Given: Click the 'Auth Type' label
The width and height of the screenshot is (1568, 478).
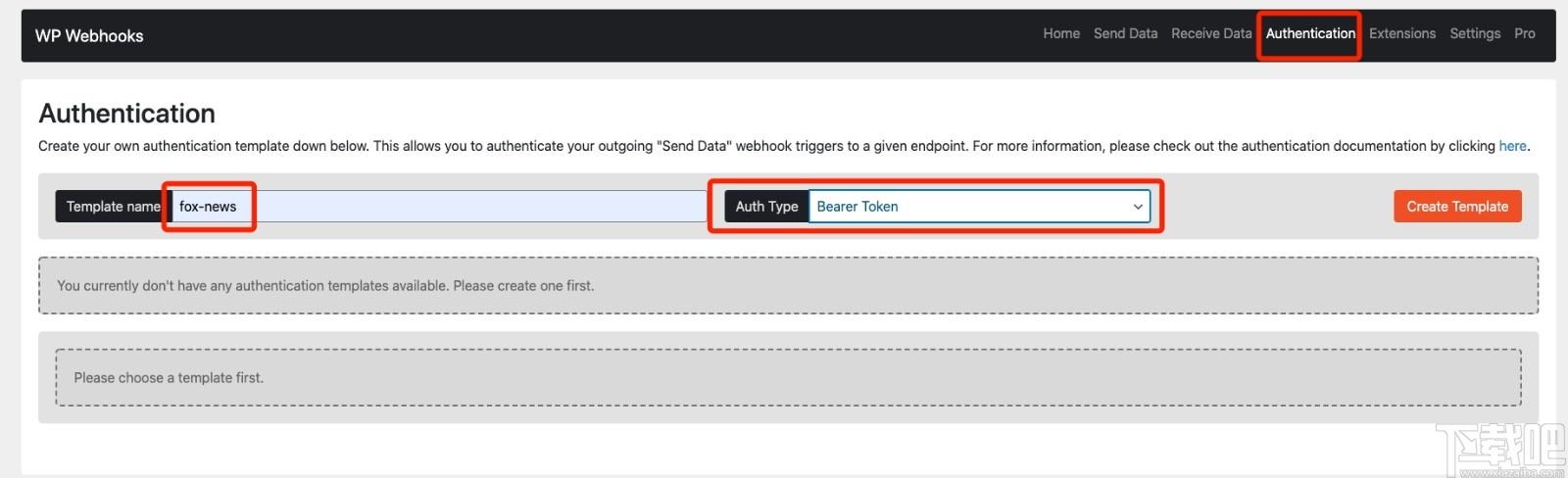Looking at the screenshot, I should coord(766,207).
